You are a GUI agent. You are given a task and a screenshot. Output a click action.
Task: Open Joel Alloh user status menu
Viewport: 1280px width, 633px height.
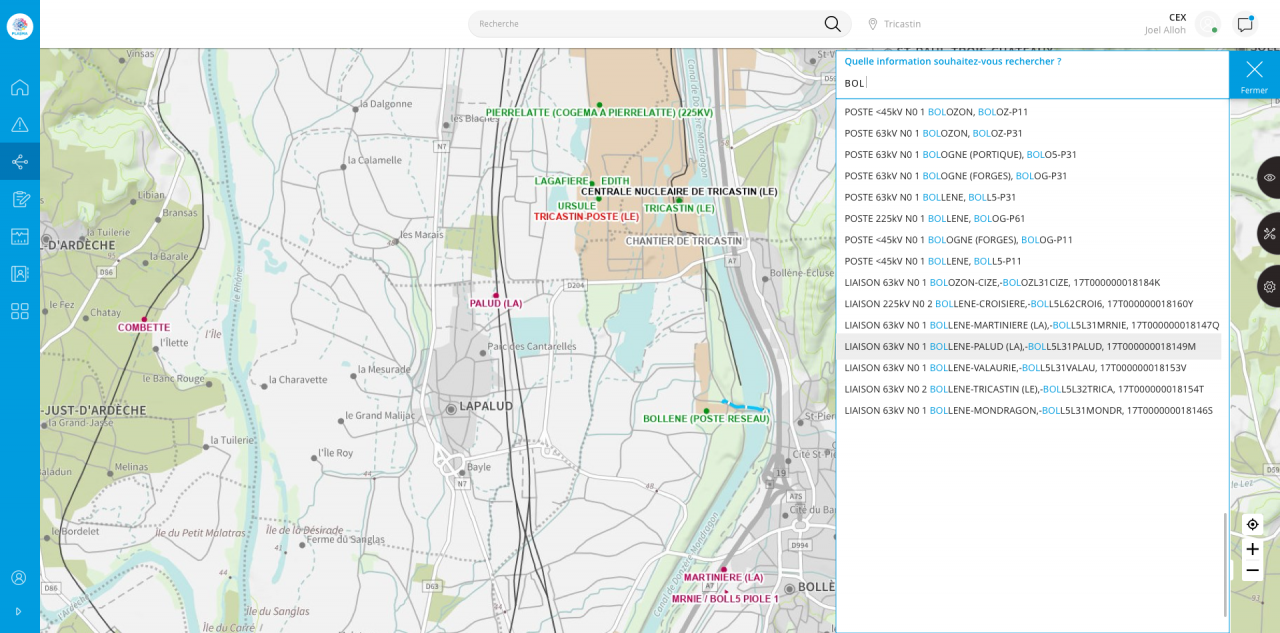tap(1208, 24)
